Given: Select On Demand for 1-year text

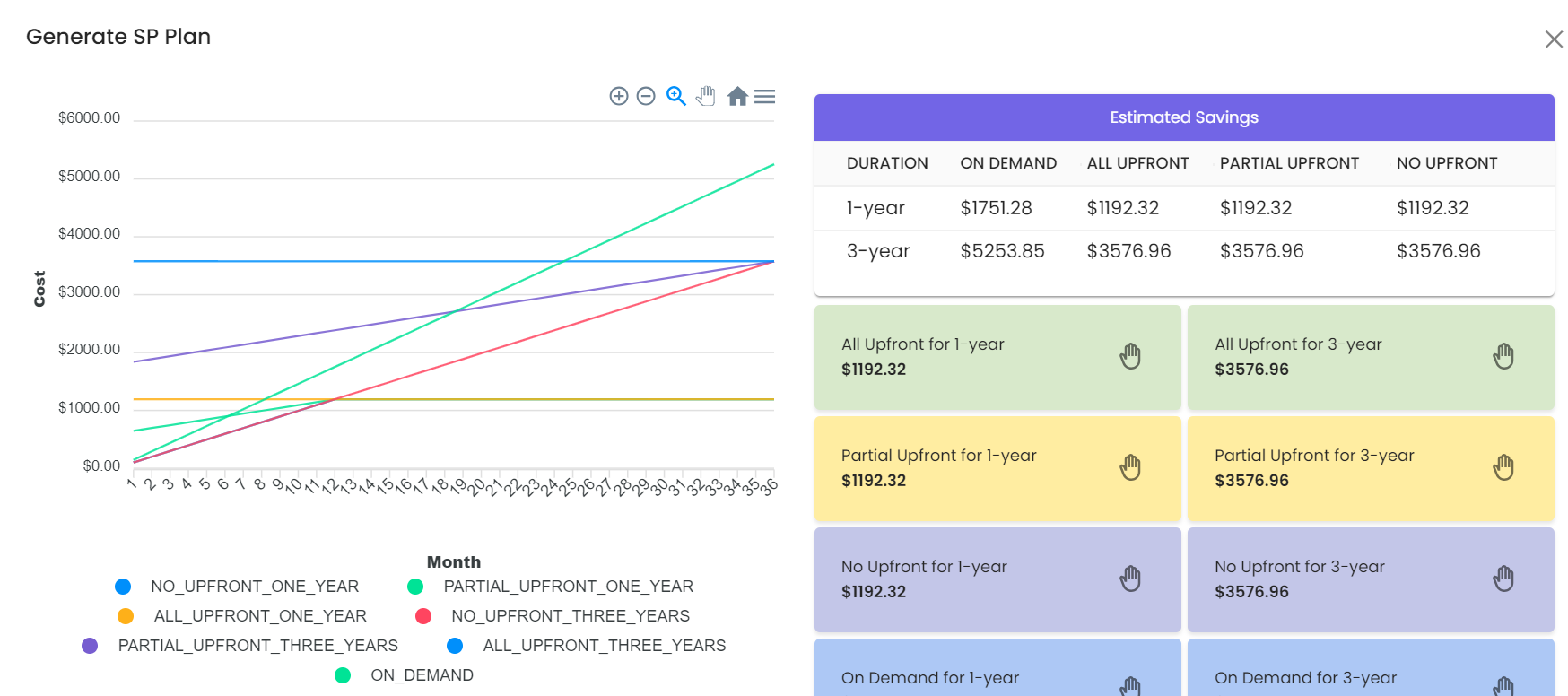Looking at the screenshot, I should tap(929, 678).
